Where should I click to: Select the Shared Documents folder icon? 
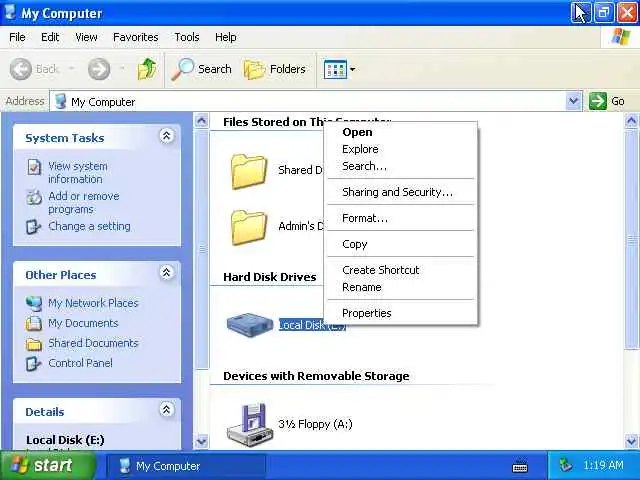click(249, 171)
